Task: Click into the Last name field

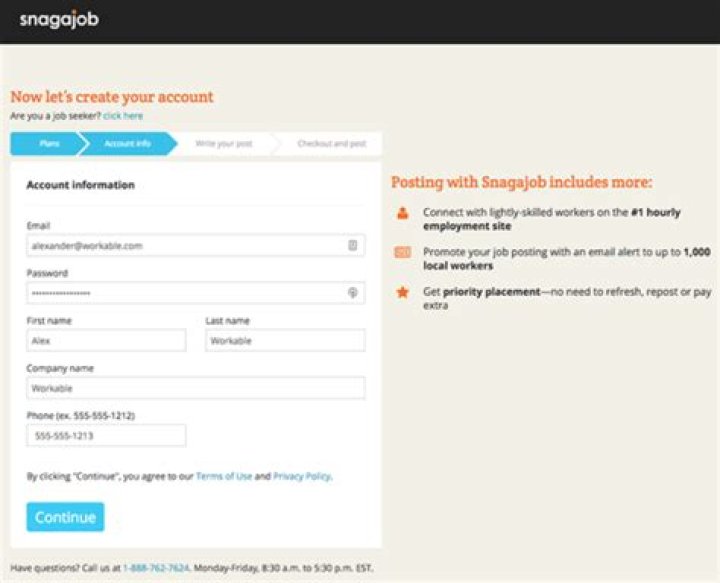Action: tap(285, 341)
